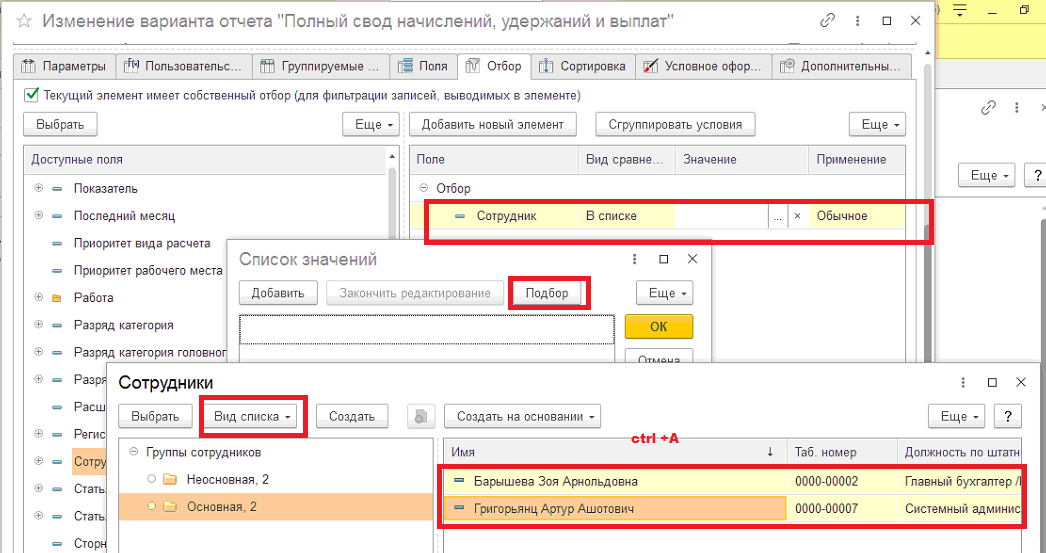
Task: Select radio marker of Неосновная group
Action: coord(151,479)
